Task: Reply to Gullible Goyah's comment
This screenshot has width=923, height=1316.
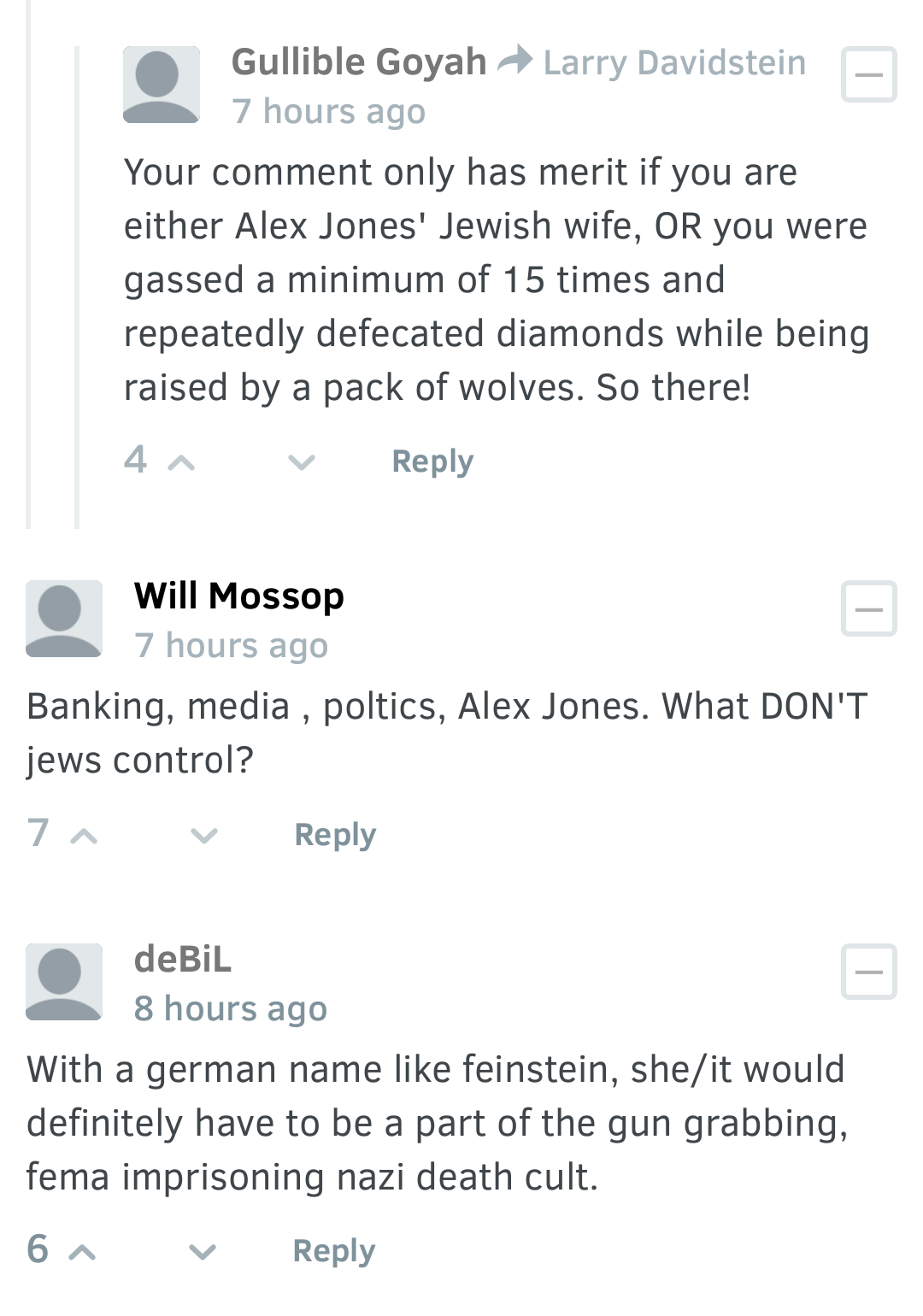Action: pyautogui.click(x=432, y=461)
